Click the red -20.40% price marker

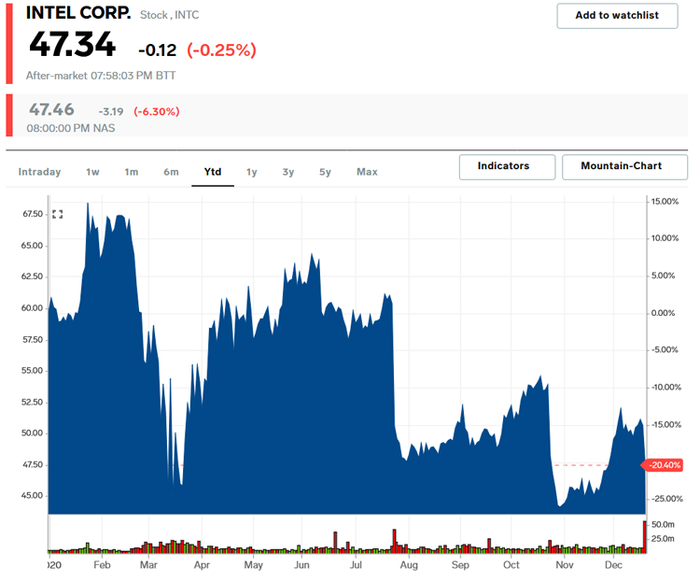tap(662, 465)
